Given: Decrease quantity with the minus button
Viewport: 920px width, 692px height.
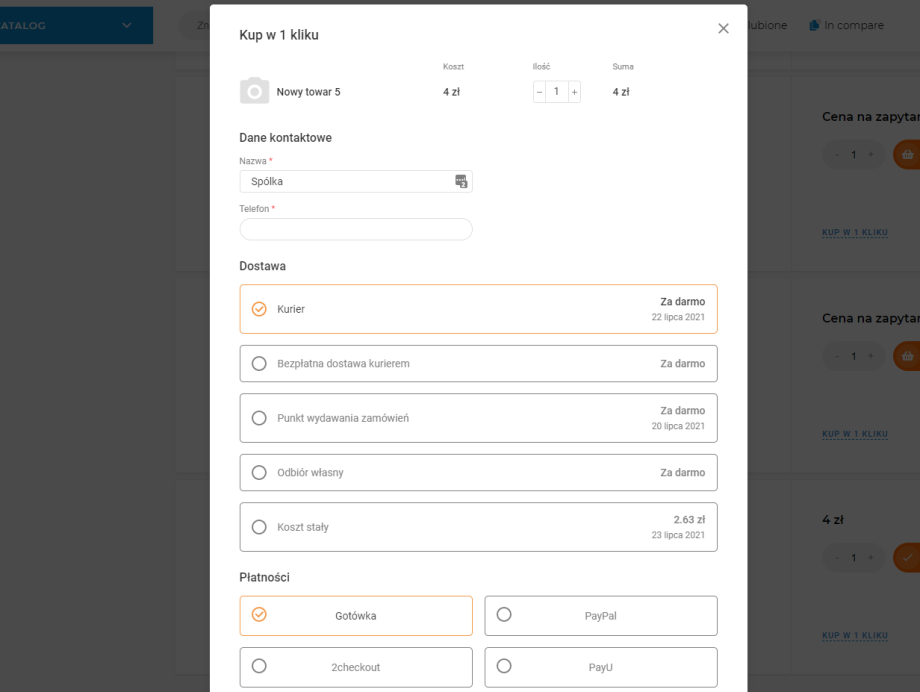Looking at the screenshot, I should (539, 92).
